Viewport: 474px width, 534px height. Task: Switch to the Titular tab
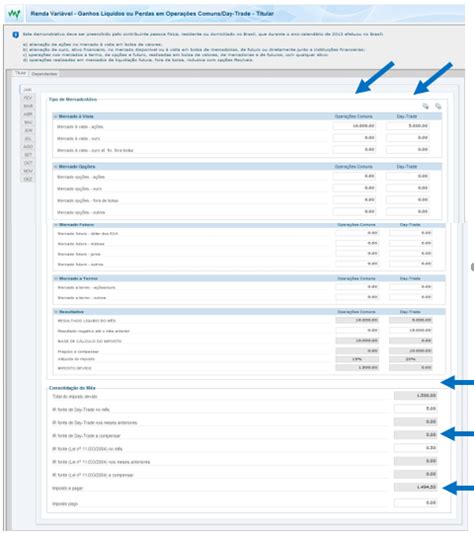(20, 73)
